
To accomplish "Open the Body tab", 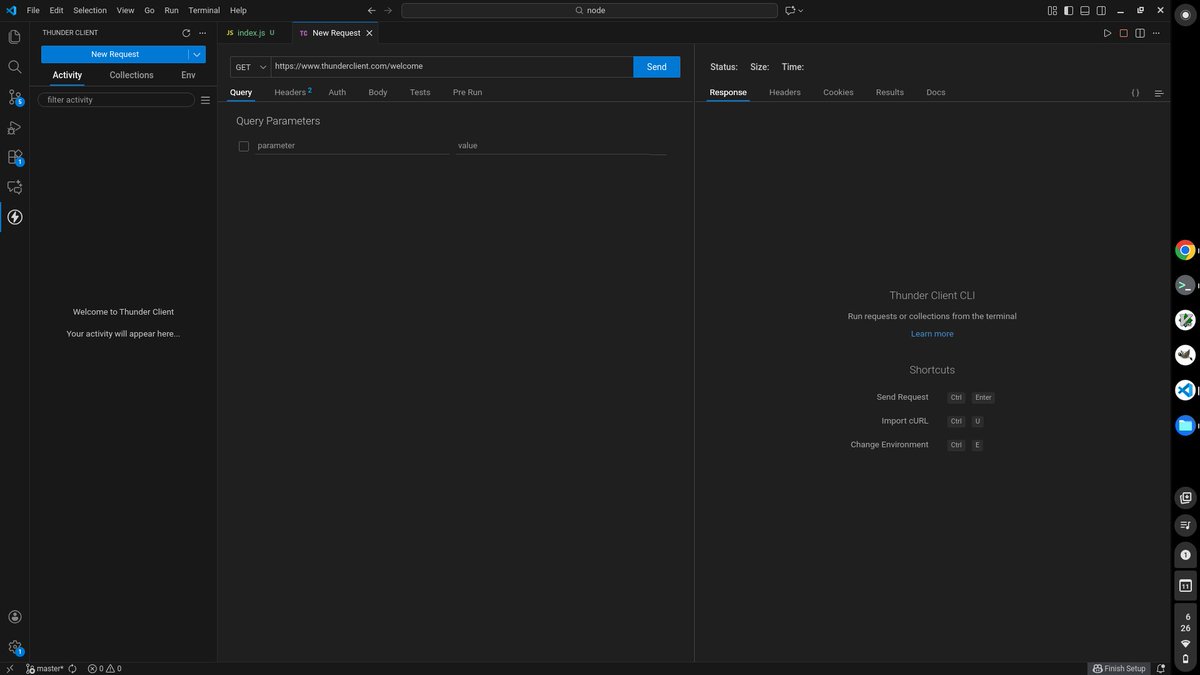I will [378, 92].
